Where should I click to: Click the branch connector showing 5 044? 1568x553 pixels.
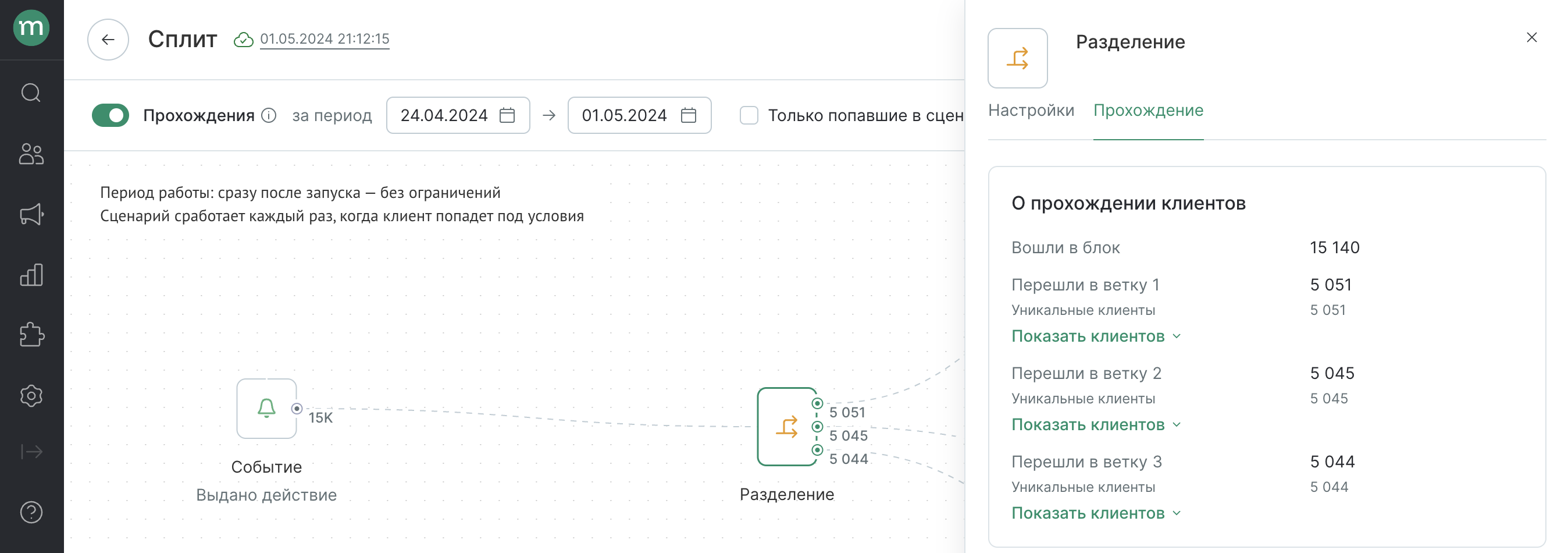[818, 450]
